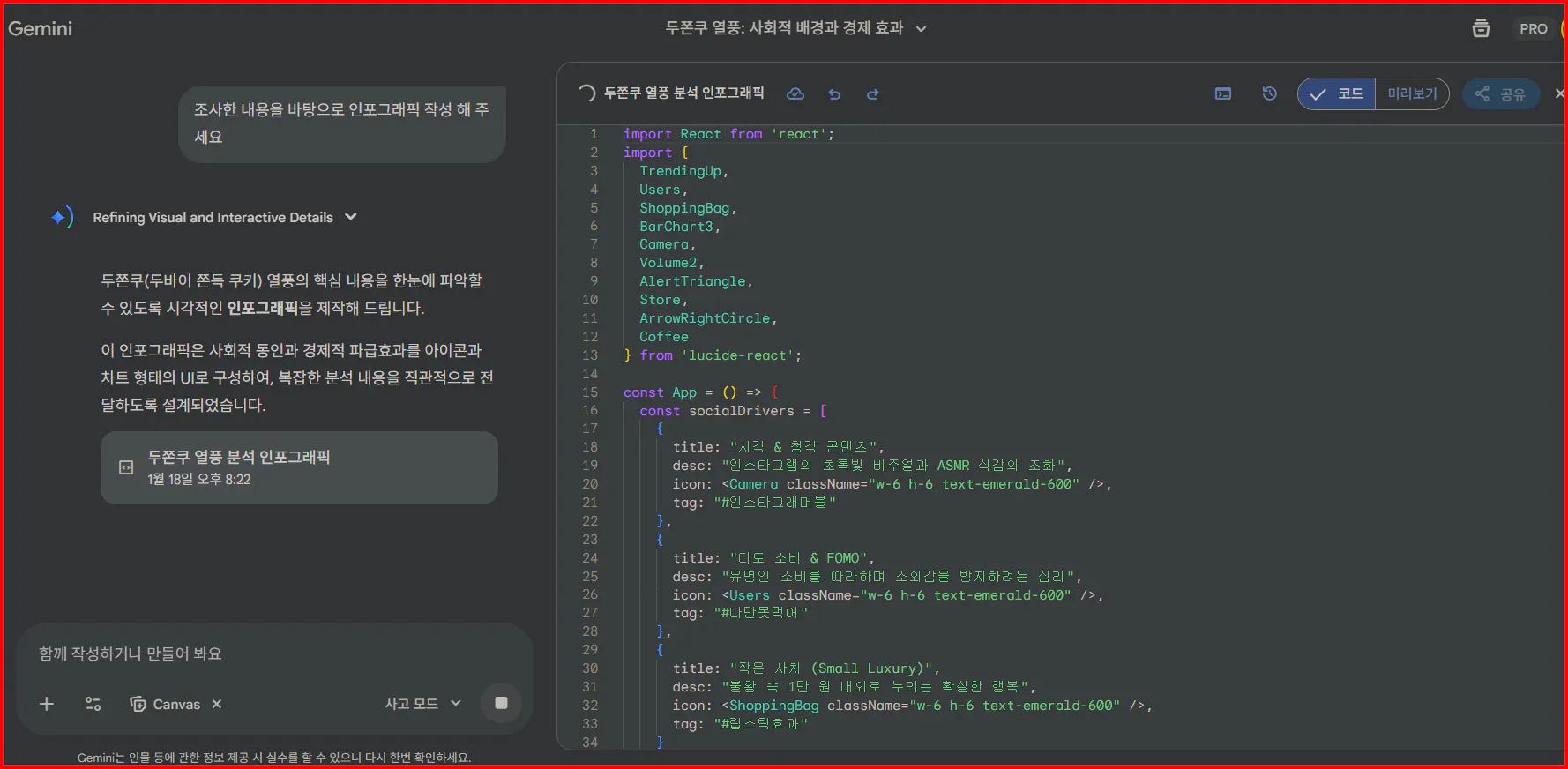The height and width of the screenshot is (769, 1568).
Task: Expand the Refining Visual and Interactive Details section
Action: click(x=351, y=217)
